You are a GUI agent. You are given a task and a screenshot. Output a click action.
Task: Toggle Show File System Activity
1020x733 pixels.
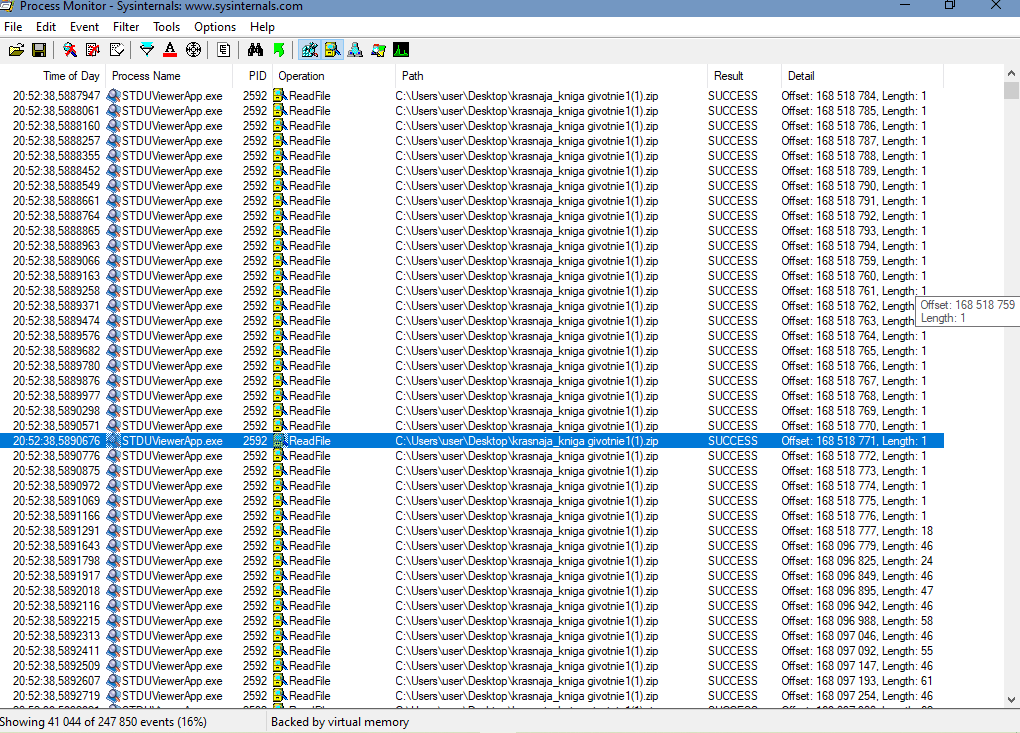[x=332, y=50]
